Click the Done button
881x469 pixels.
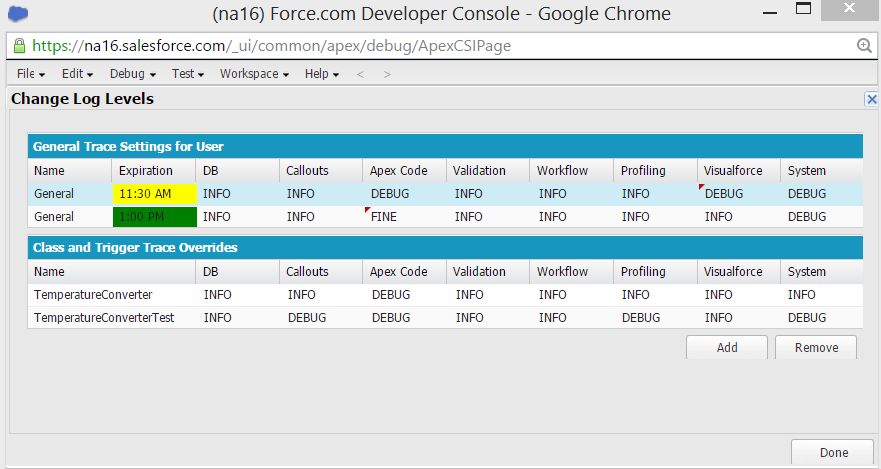[x=834, y=452]
